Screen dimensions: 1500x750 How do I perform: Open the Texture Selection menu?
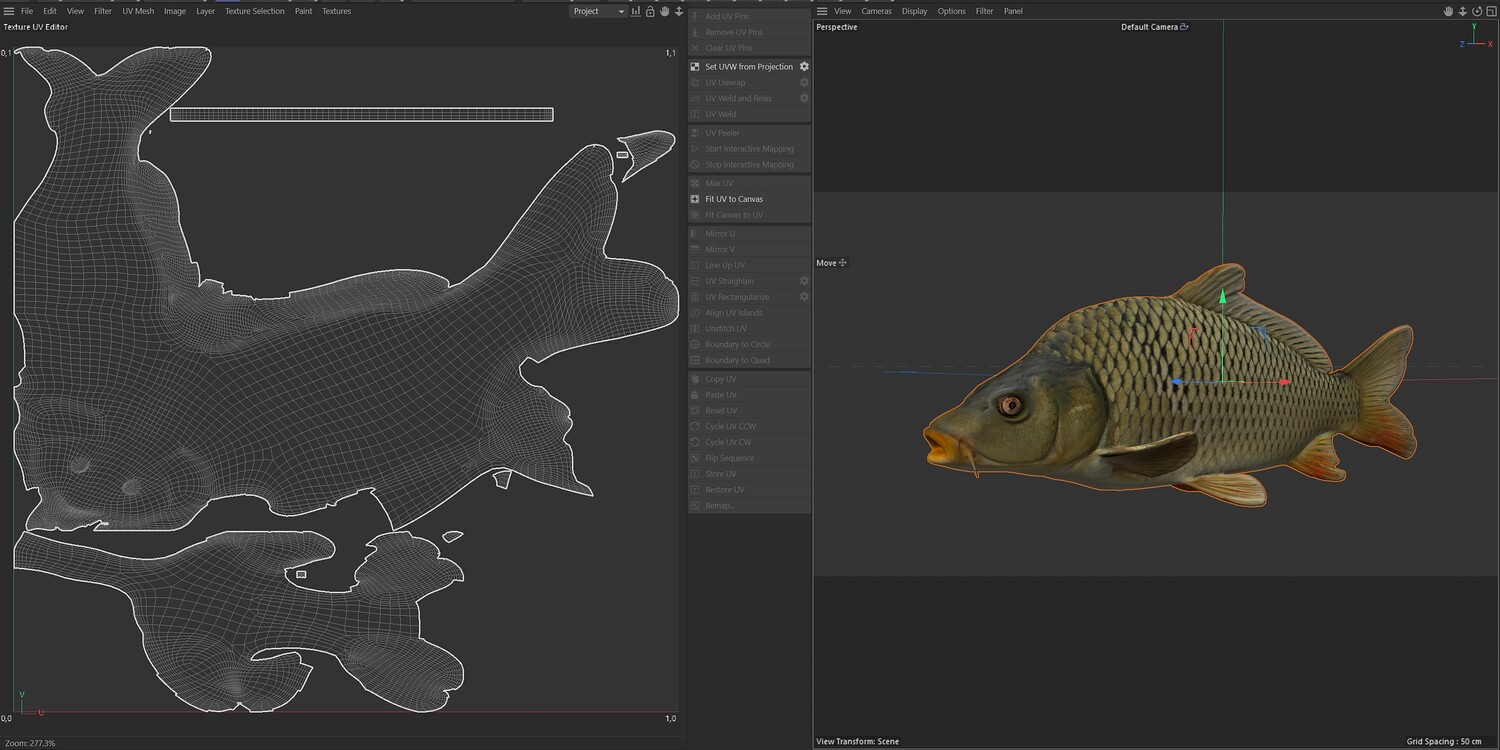coord(254,11)
